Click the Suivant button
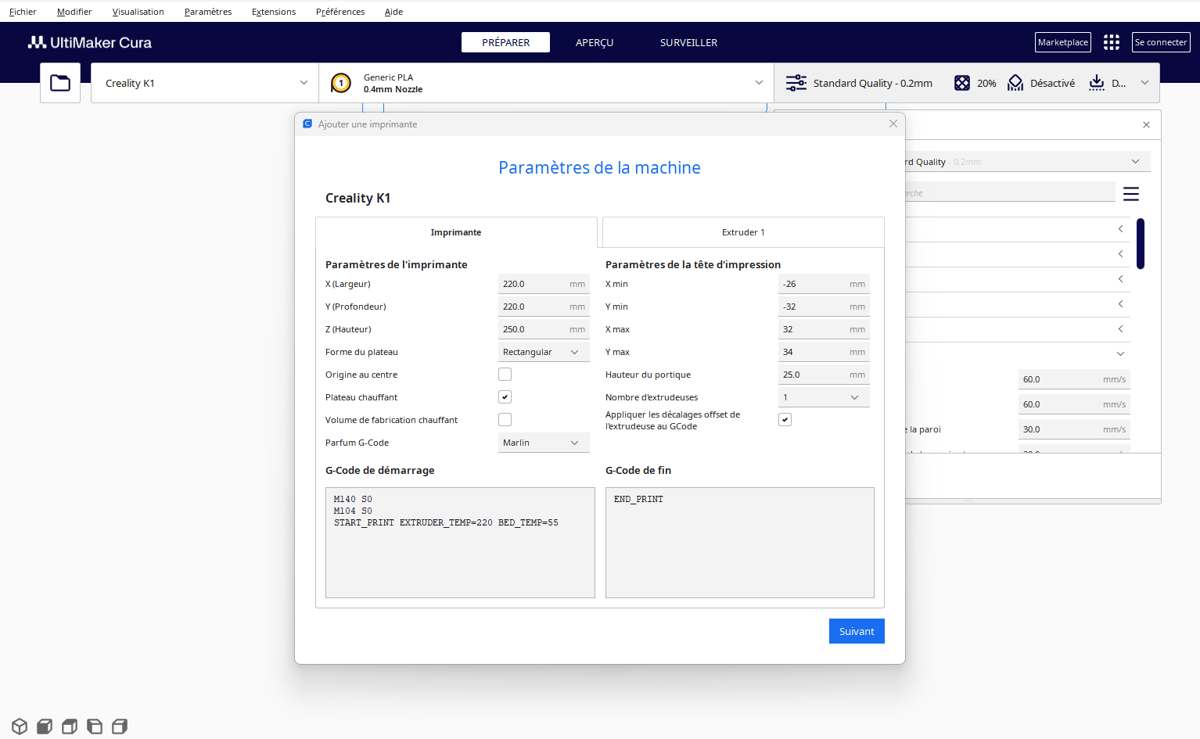This screenshot has height=739, width=1200. click(x=857, y=631)
